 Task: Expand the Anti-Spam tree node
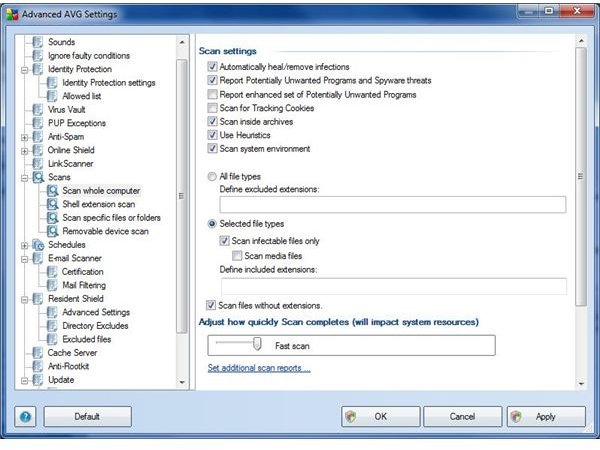[x=24, y=137]
